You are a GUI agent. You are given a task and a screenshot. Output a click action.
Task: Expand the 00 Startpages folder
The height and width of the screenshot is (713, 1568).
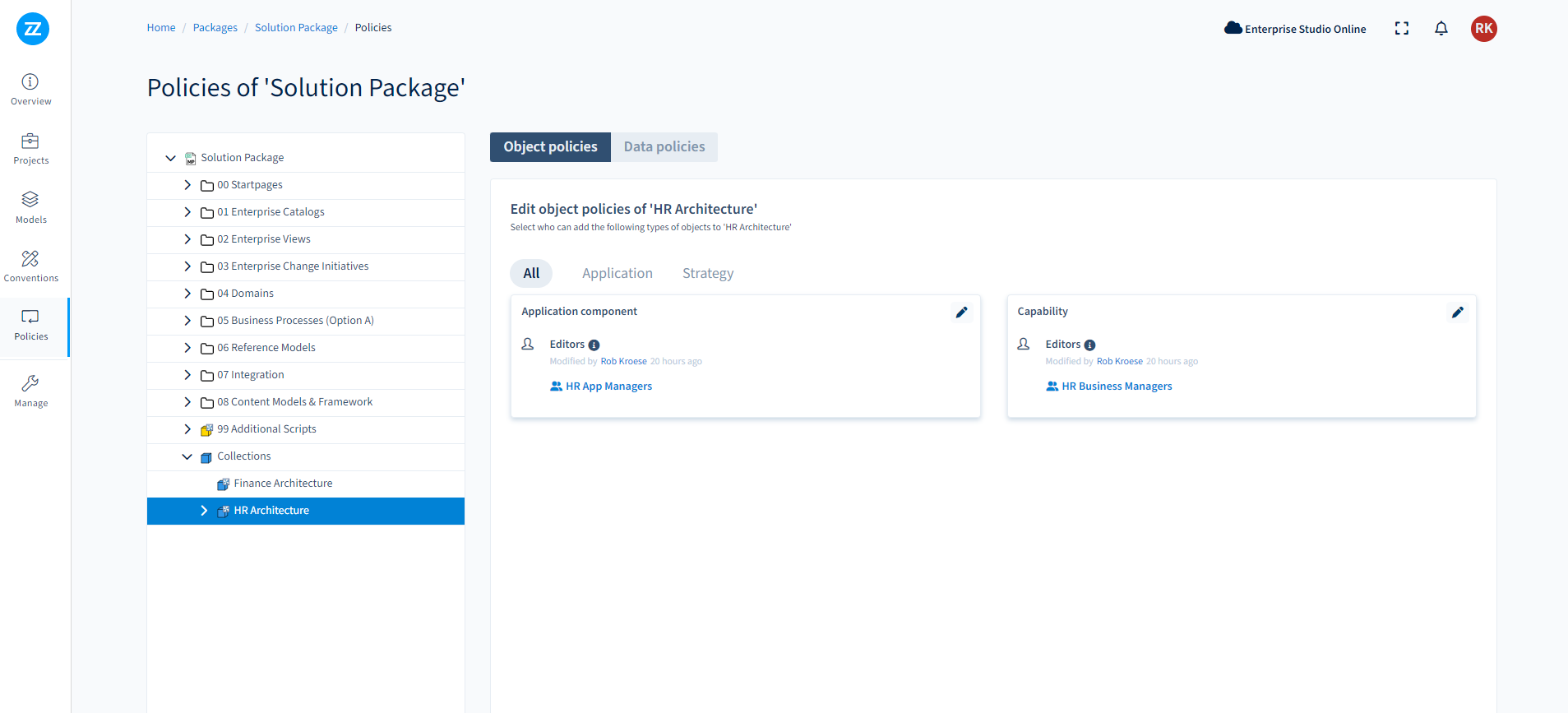187,185
